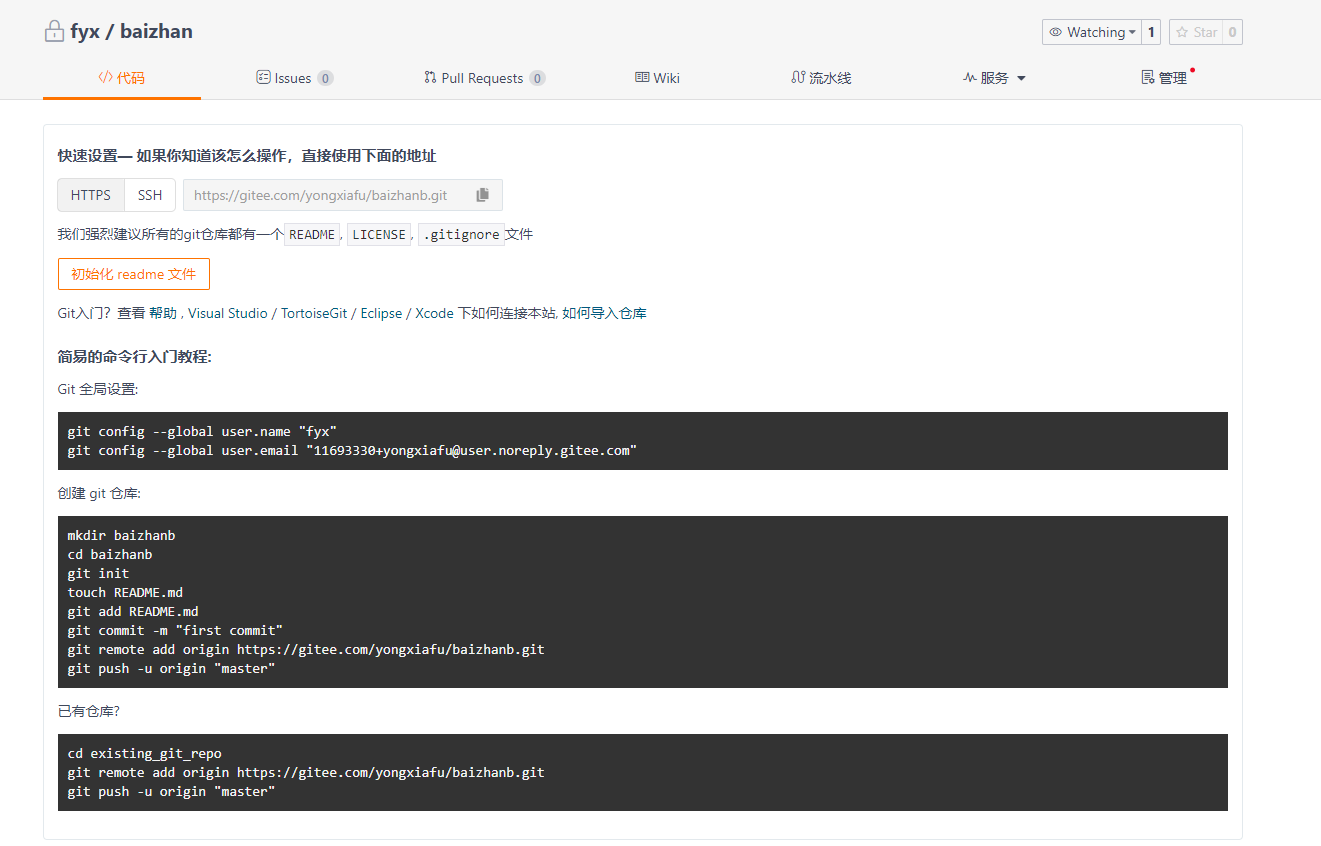The width and height of the screenshot is (1321, 846).
Task: Switch to the Issues tab
Action: pyautogui.click(x=295, y=78)
